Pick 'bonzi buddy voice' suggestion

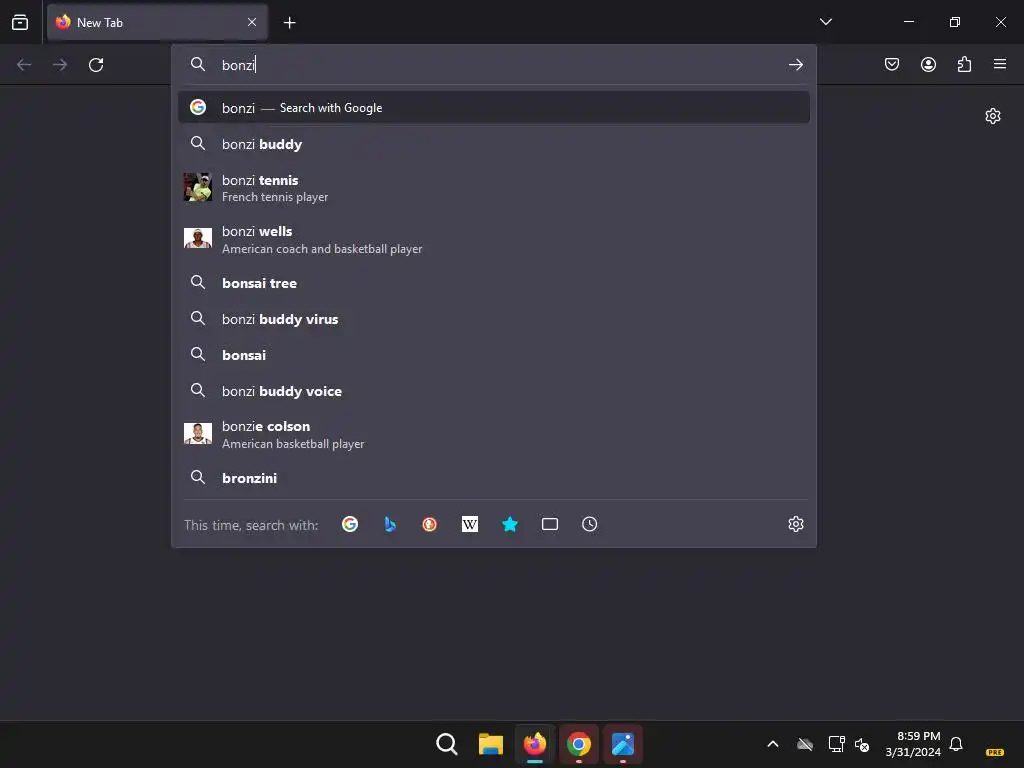[x=494, y=391]
